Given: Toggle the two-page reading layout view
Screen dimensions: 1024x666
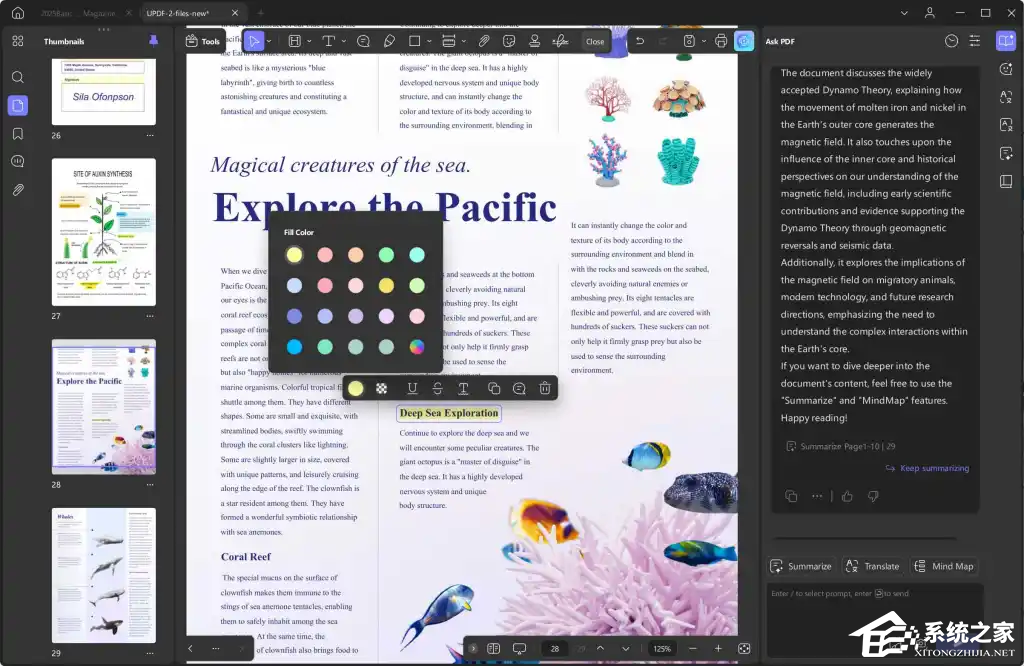Looking at the screenshot, I should click(x=493, y=649).
